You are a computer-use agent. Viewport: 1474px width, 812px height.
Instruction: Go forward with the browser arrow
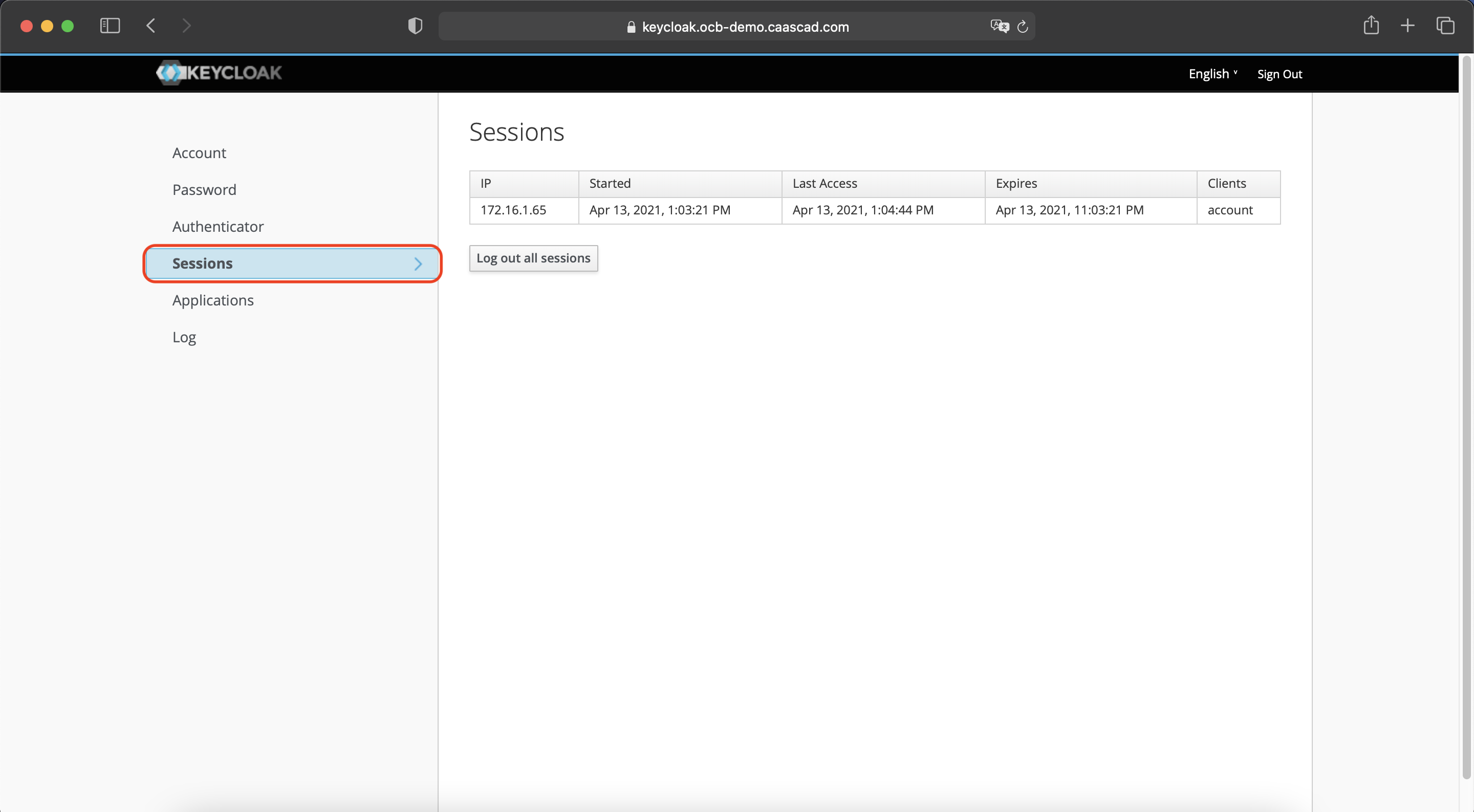click(x=186, y=26)
